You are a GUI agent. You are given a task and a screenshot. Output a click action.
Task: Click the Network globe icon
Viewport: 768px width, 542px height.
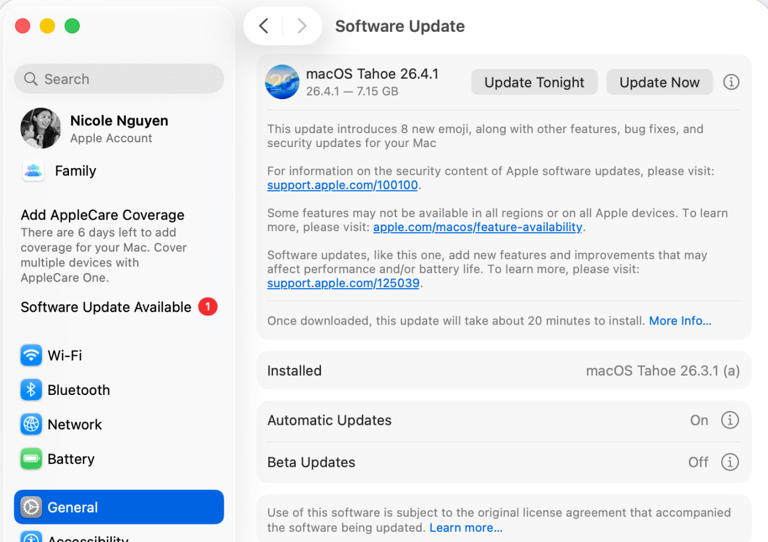[x=31, y=424]
